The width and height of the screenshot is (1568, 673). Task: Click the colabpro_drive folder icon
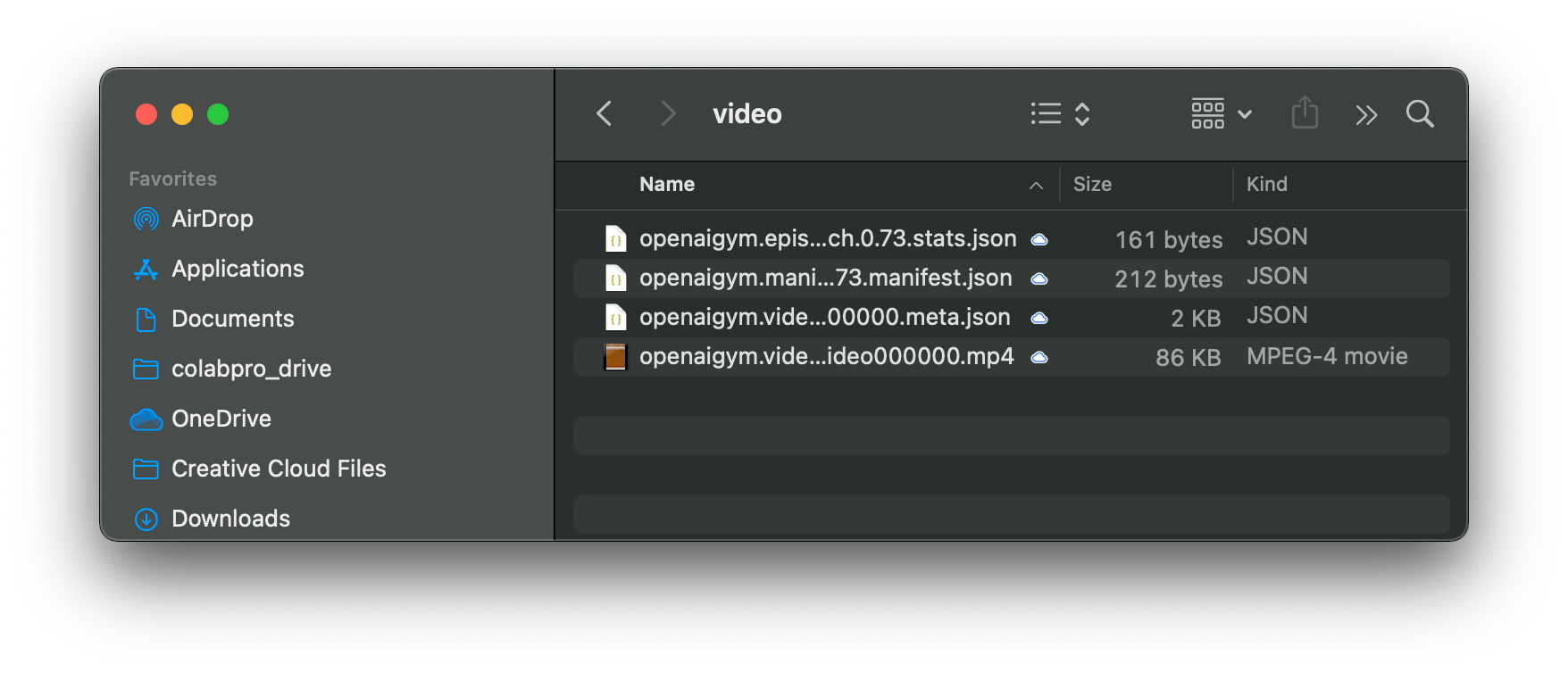click(x=146, y=369)
